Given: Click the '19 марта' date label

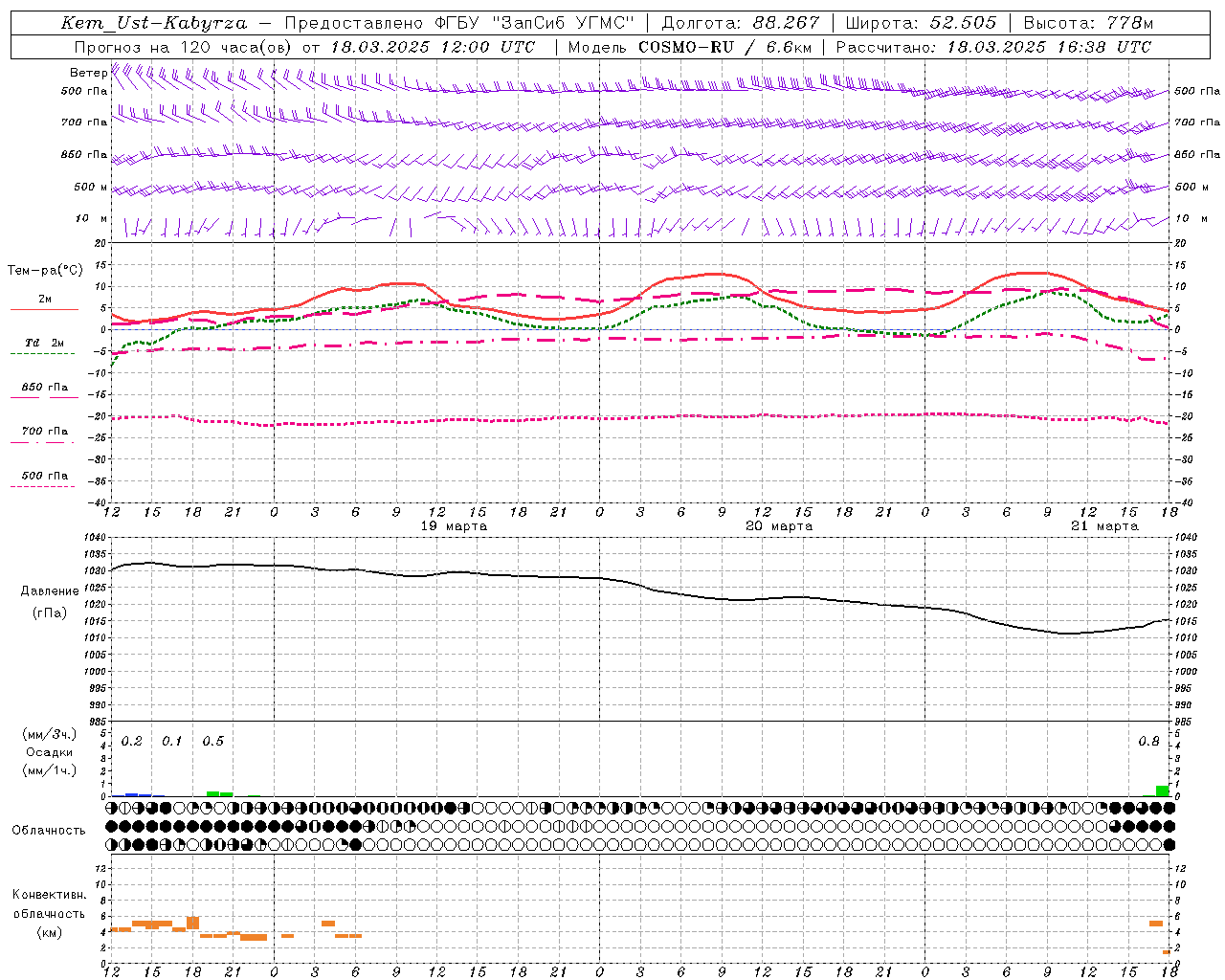Looking at the screenshot, I should (454, 526).
